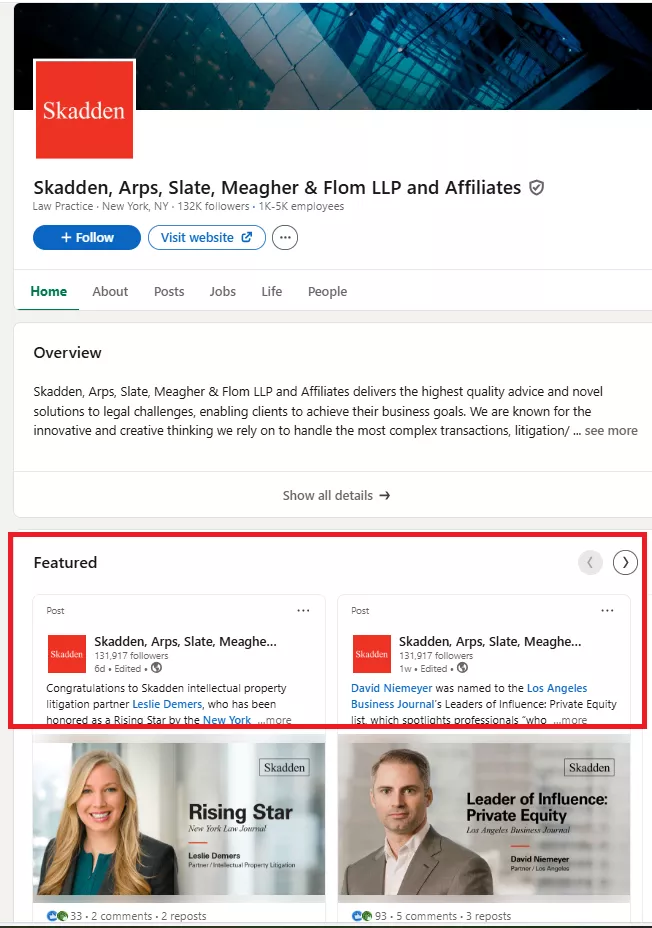Click Skadden logo on the 6d post
The width and height of the screenshot is (652, 928).
click(67, 654)
